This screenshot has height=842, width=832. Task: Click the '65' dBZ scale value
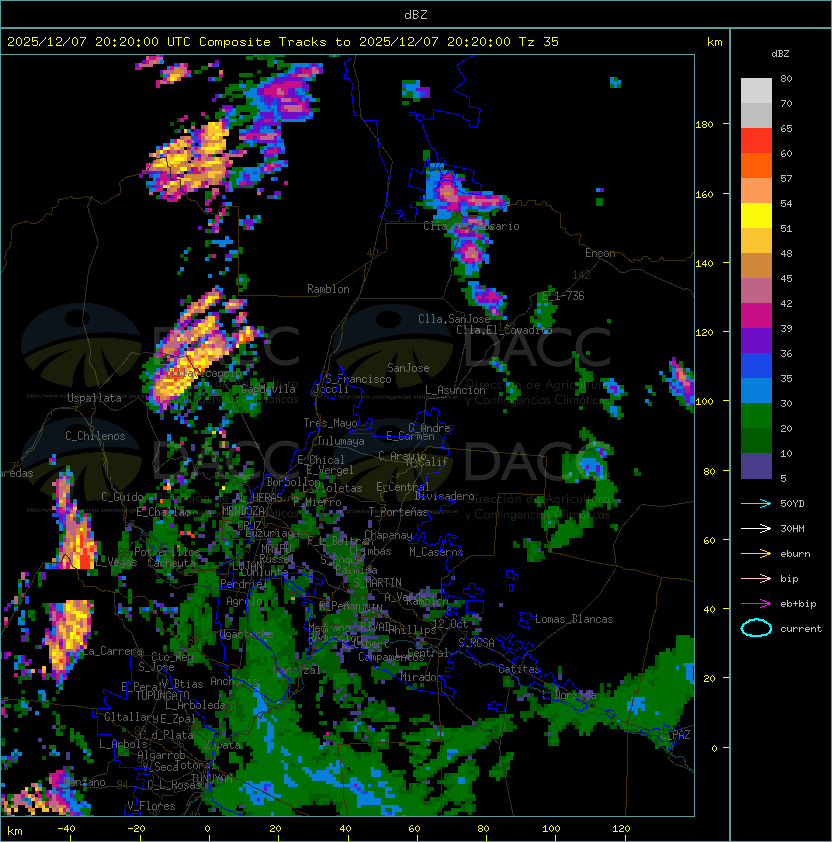(x=786, y=128)
